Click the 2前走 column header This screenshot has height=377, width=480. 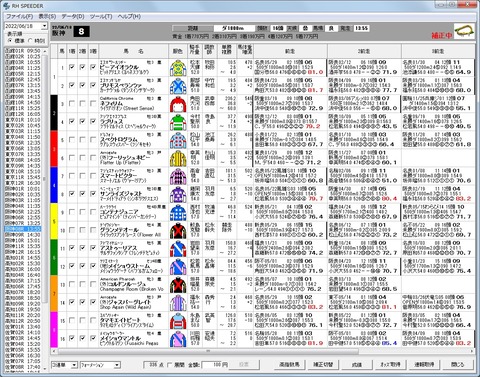364,51
